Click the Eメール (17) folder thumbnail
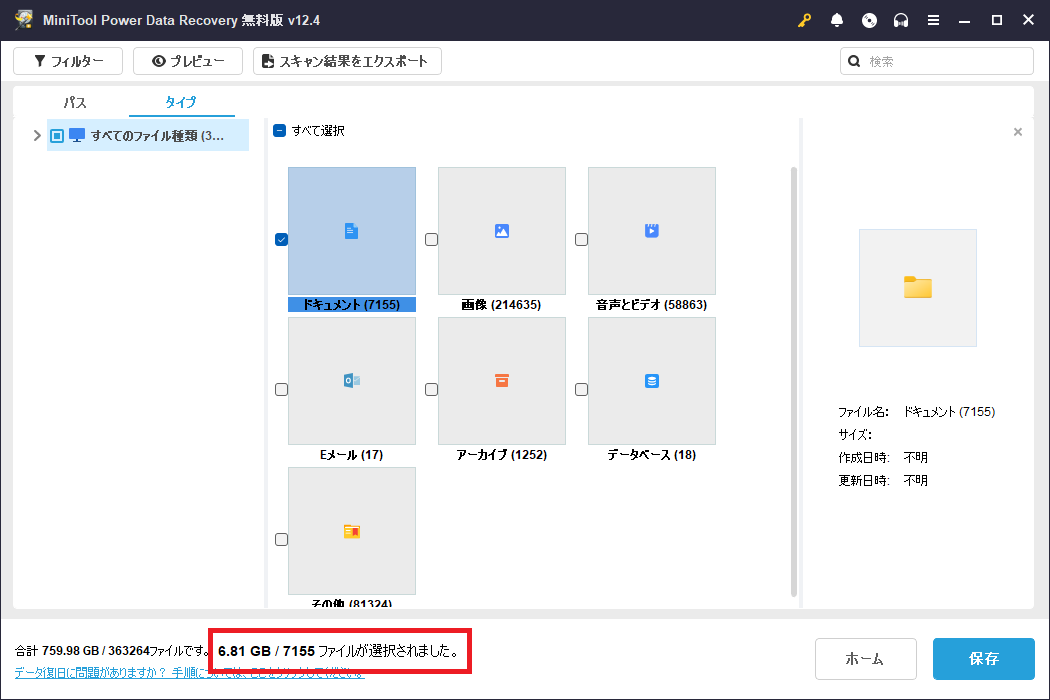This screenshot has height=700, width=1050. pos(352,381)
